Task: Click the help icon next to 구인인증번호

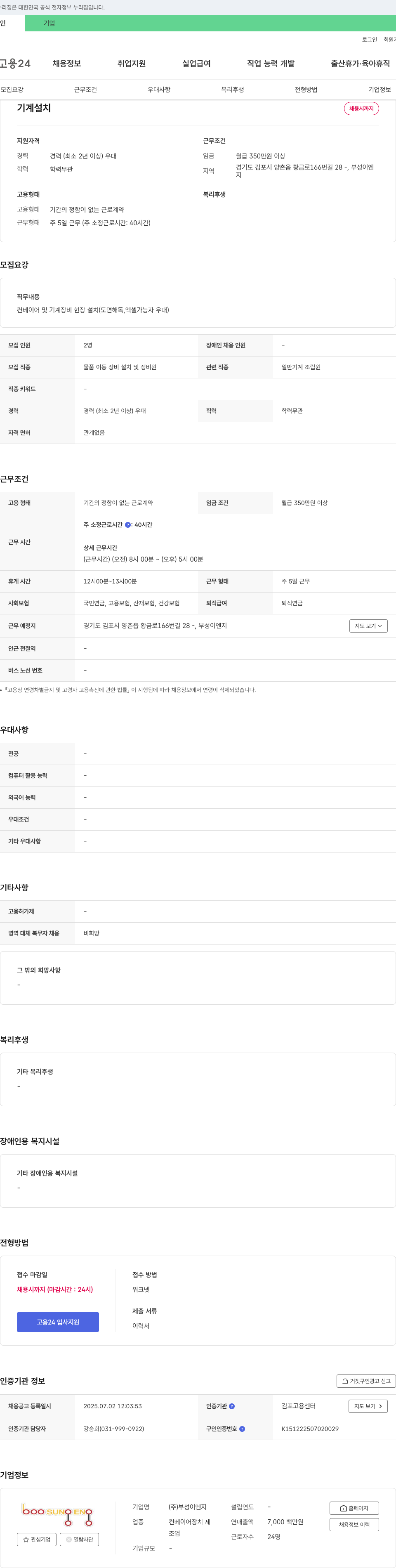Action: coord(242,1429)
